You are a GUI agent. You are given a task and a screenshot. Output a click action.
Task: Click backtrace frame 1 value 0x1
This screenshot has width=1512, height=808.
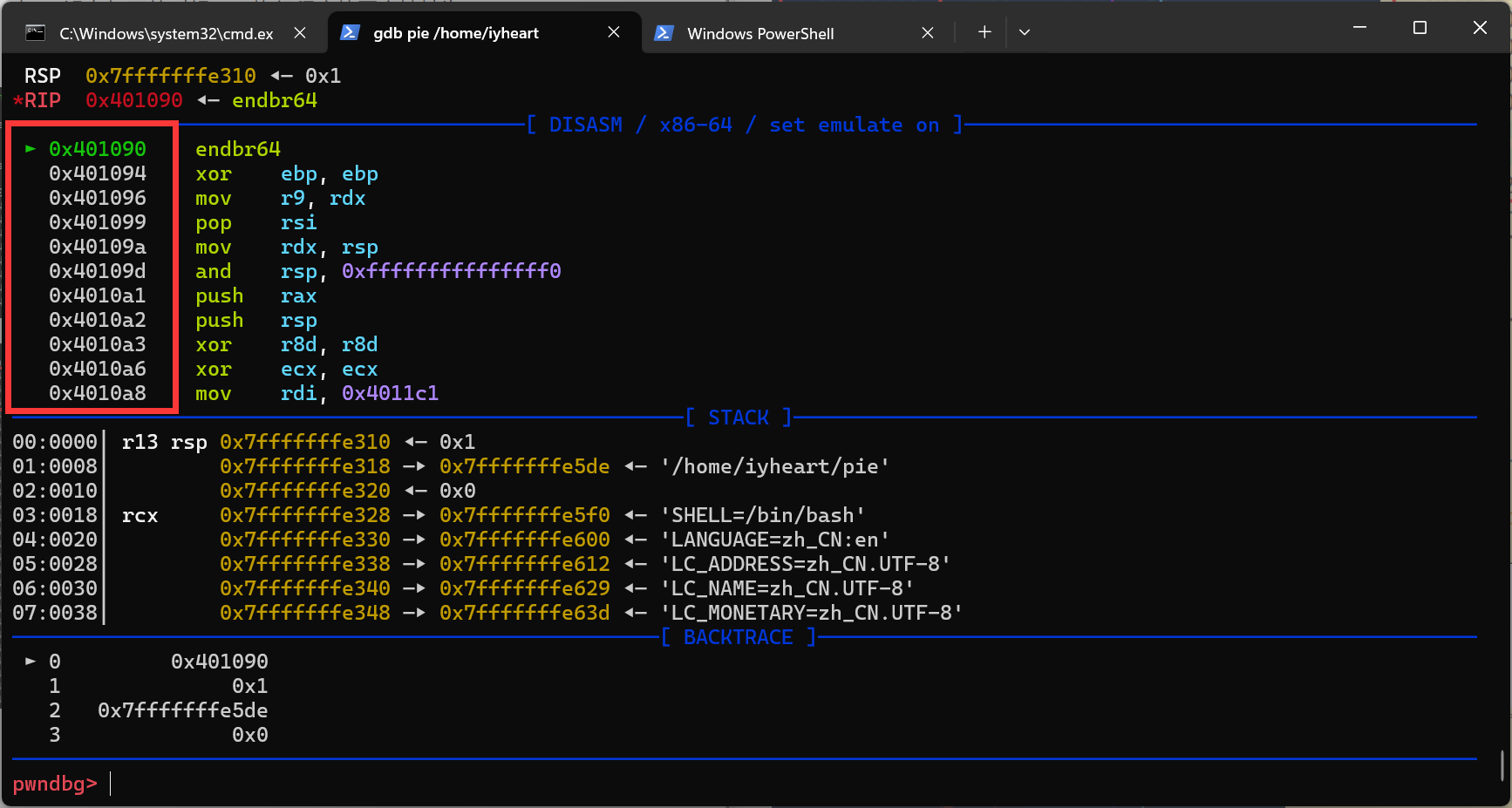(x=250, y=686)
